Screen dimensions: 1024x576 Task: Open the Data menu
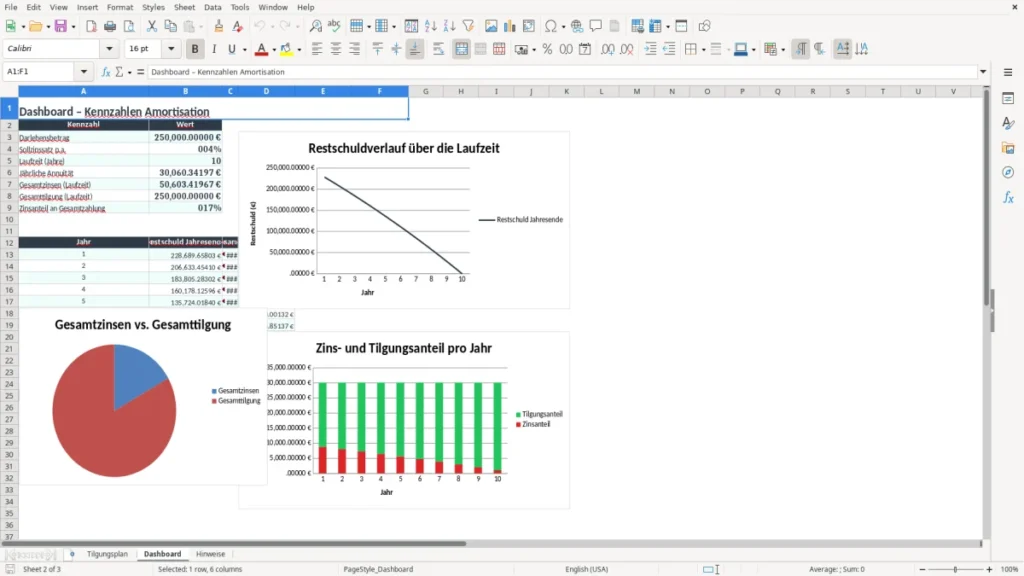pyautogui.click(x=212, y=7)
